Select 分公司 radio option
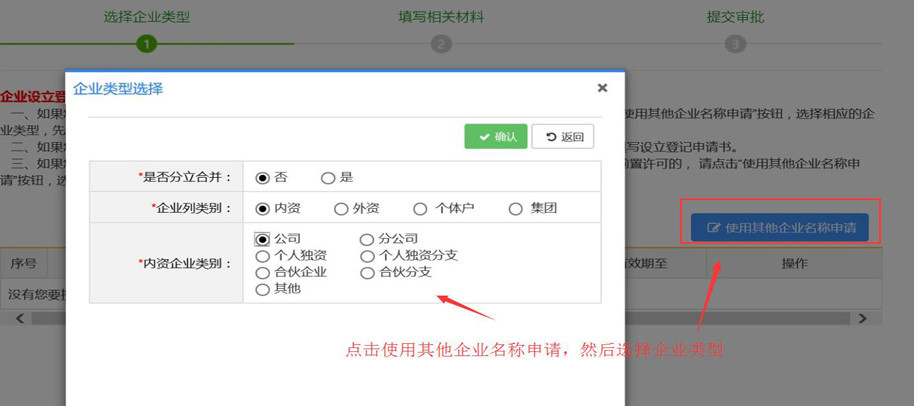The image size is (914, 406). [367, 239]
